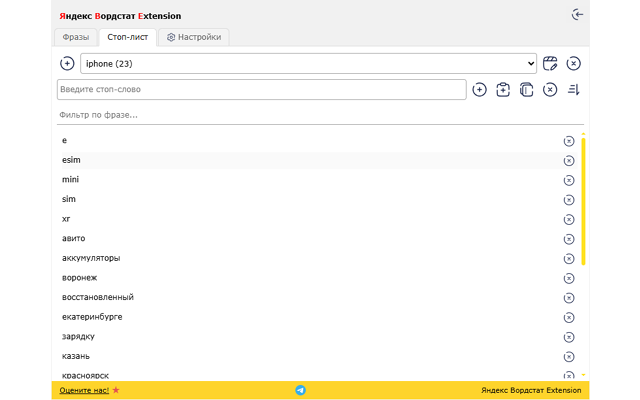Select the 'mini' list row
Viewport: 640px width, 400px height.
point(319,180)
